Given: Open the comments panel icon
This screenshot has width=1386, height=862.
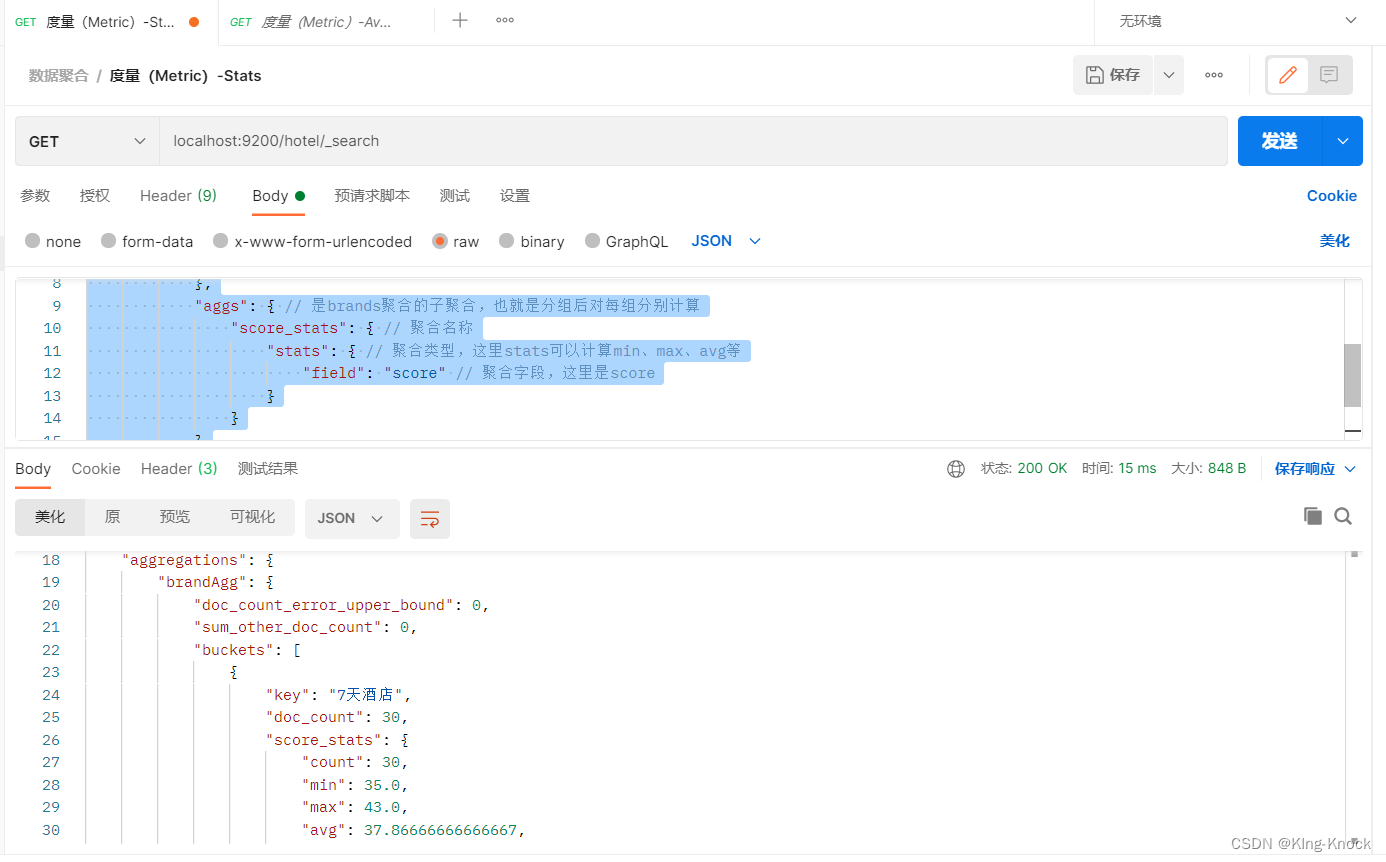Looking at the screenshot, I should [1329, 75].
